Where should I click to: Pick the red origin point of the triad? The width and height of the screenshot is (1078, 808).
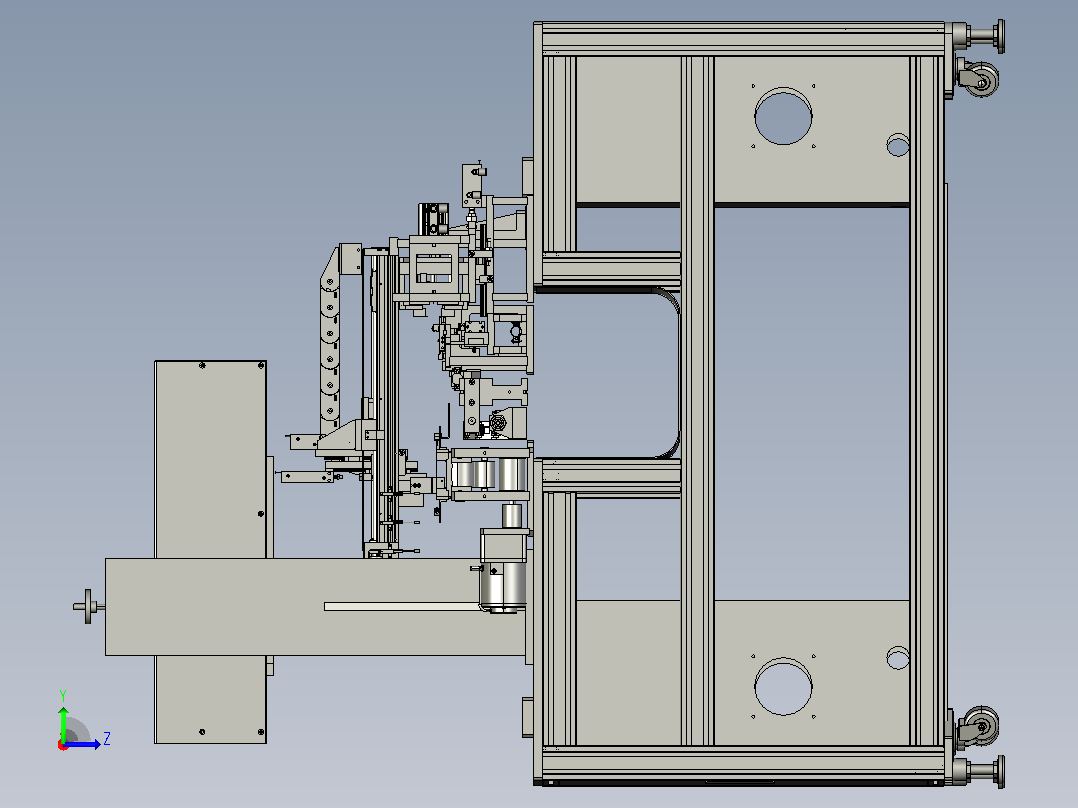[62, 745]
